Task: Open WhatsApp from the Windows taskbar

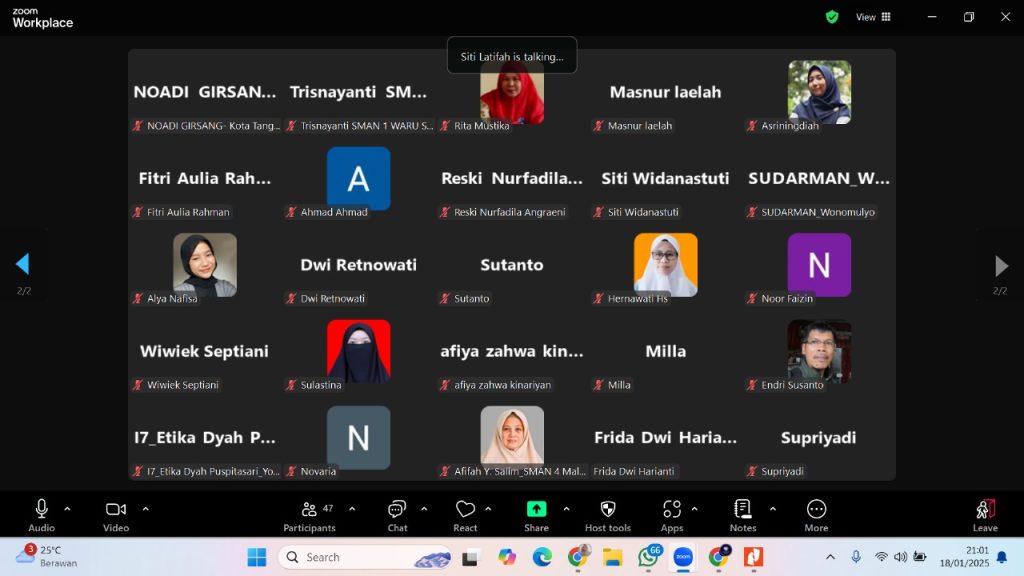Action: tap(648, 557)
